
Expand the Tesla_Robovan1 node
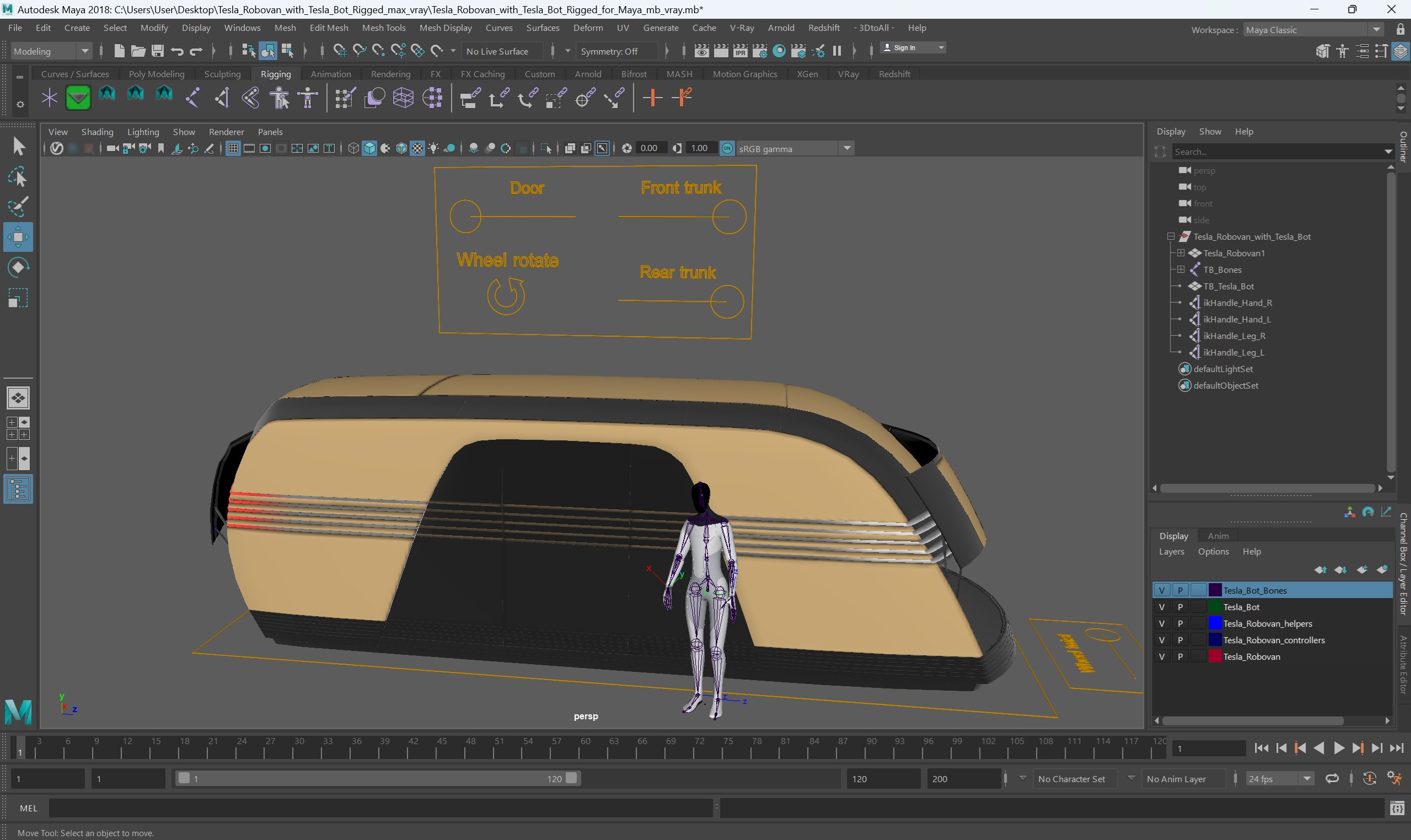click(1181, 253)
